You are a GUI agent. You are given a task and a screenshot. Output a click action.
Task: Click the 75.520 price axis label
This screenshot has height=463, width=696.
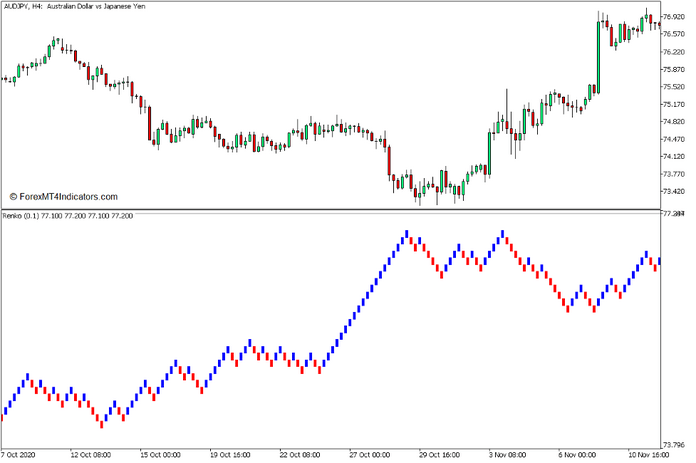pos(674,87)
